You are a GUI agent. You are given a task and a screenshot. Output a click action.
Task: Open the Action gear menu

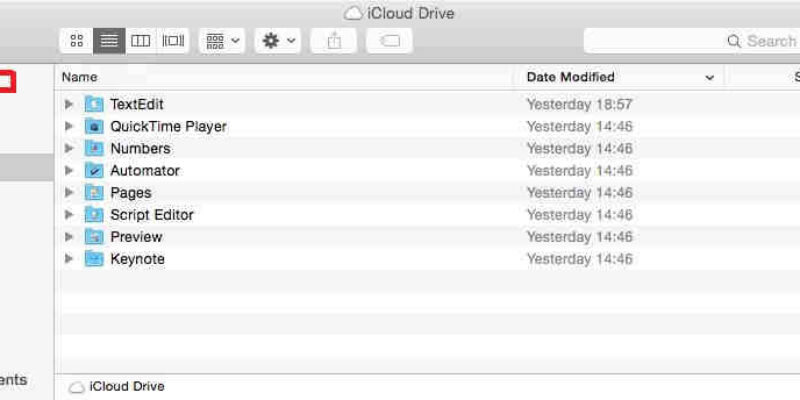pyautogui.click(x=278, y=41)
